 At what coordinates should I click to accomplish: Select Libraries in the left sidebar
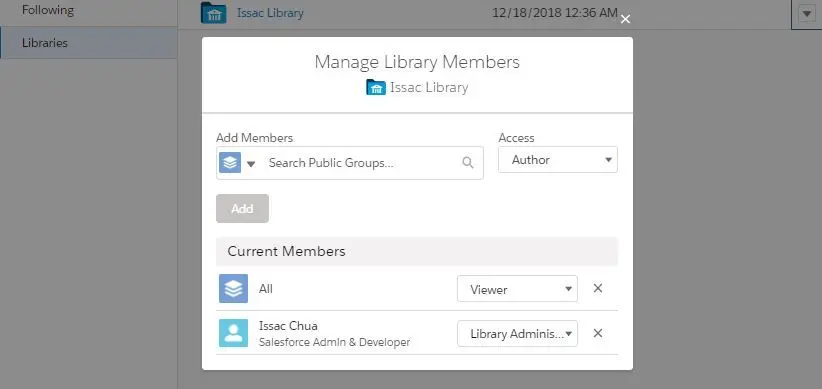point(88,43)
